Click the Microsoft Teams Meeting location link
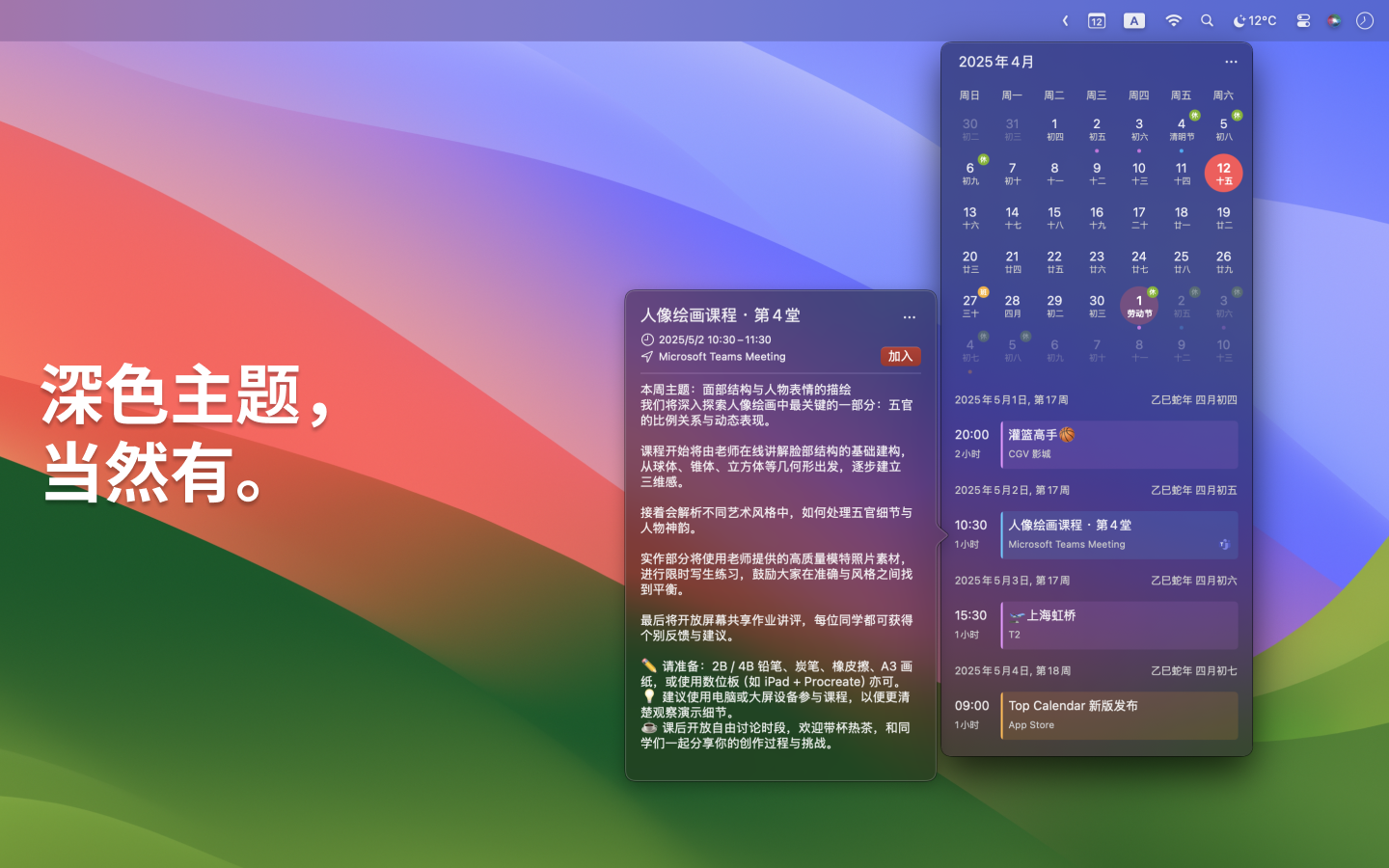This screenshot has height=868, width=1389. tap(722, 357)
